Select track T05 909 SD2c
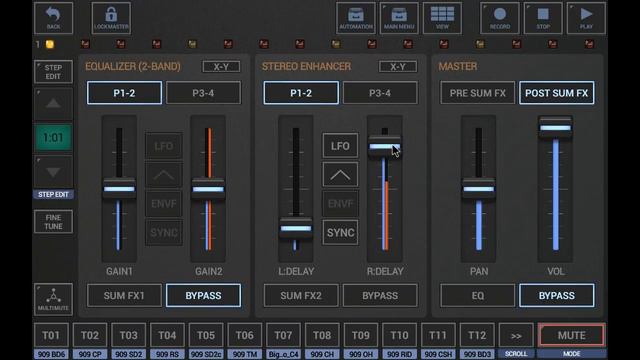The width and height of the screenshot is (640, 360). pos(206,336)
